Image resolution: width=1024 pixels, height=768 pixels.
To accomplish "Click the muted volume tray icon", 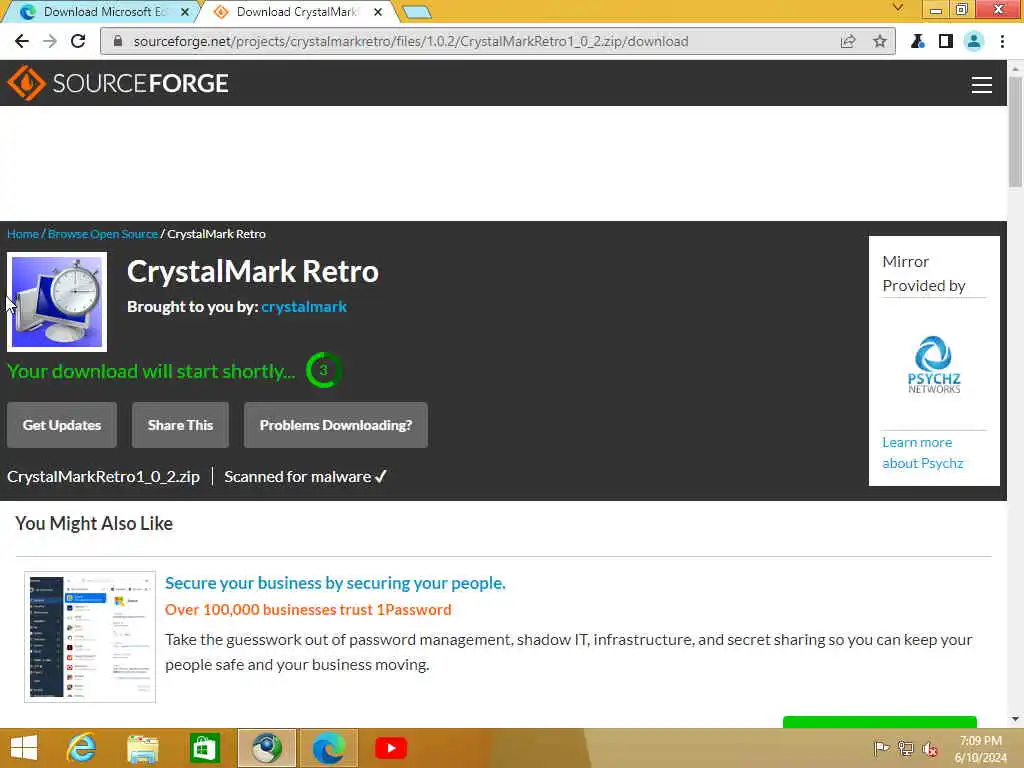I will point(929,748).
